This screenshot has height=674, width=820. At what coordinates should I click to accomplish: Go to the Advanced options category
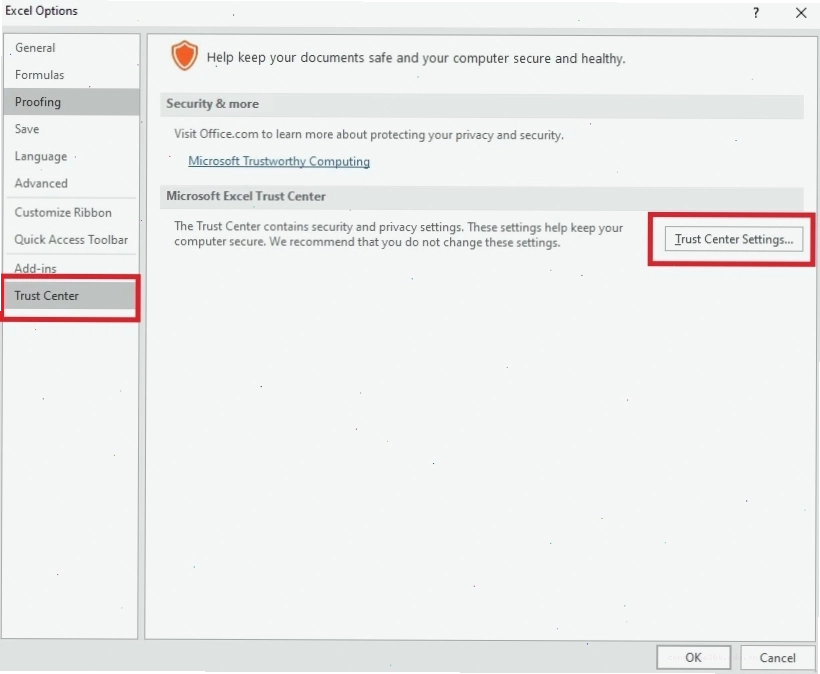(71, 184)
